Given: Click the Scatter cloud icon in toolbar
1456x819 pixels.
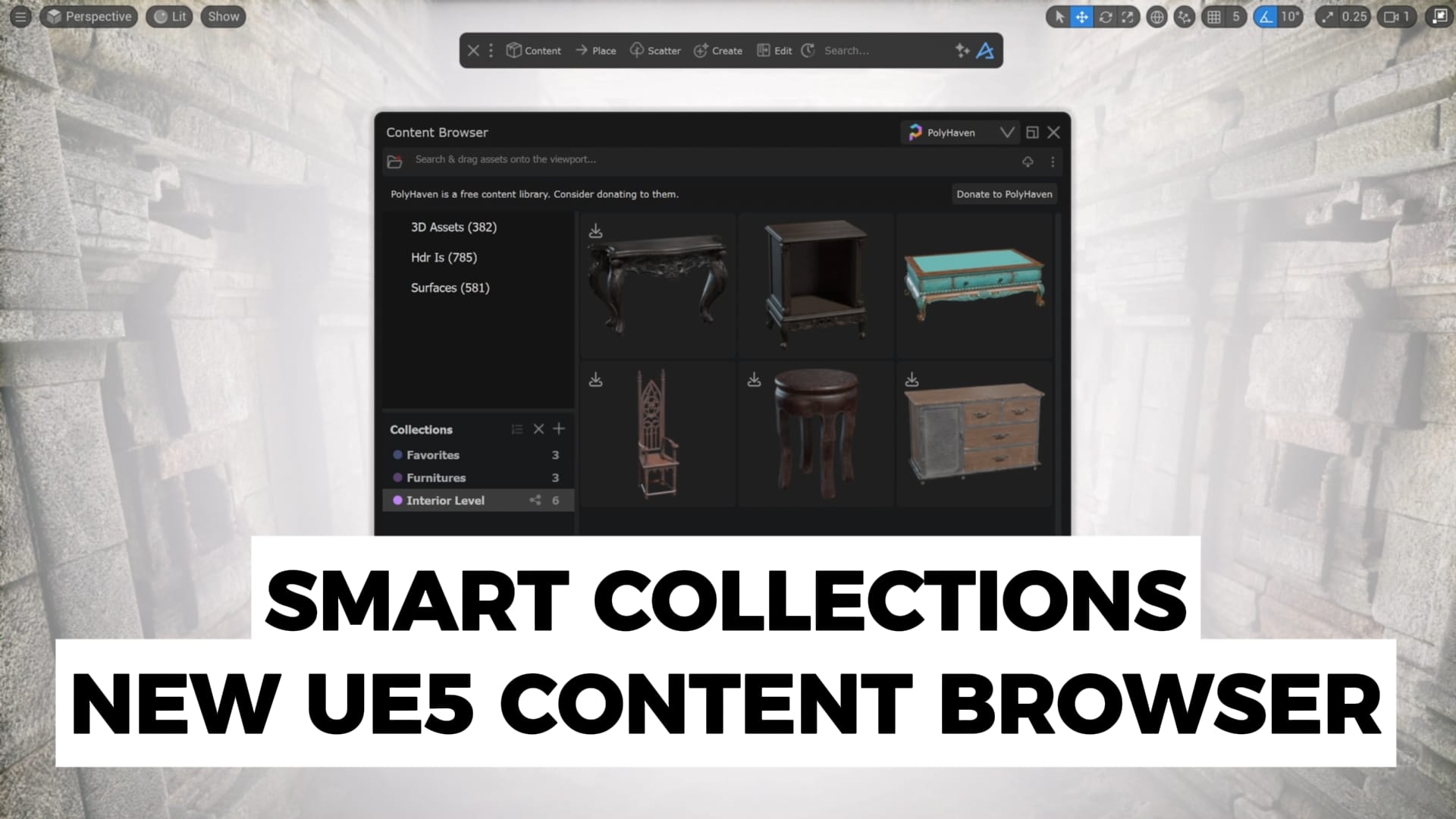Looking at the screenshot, I should (x=637, y=50).
